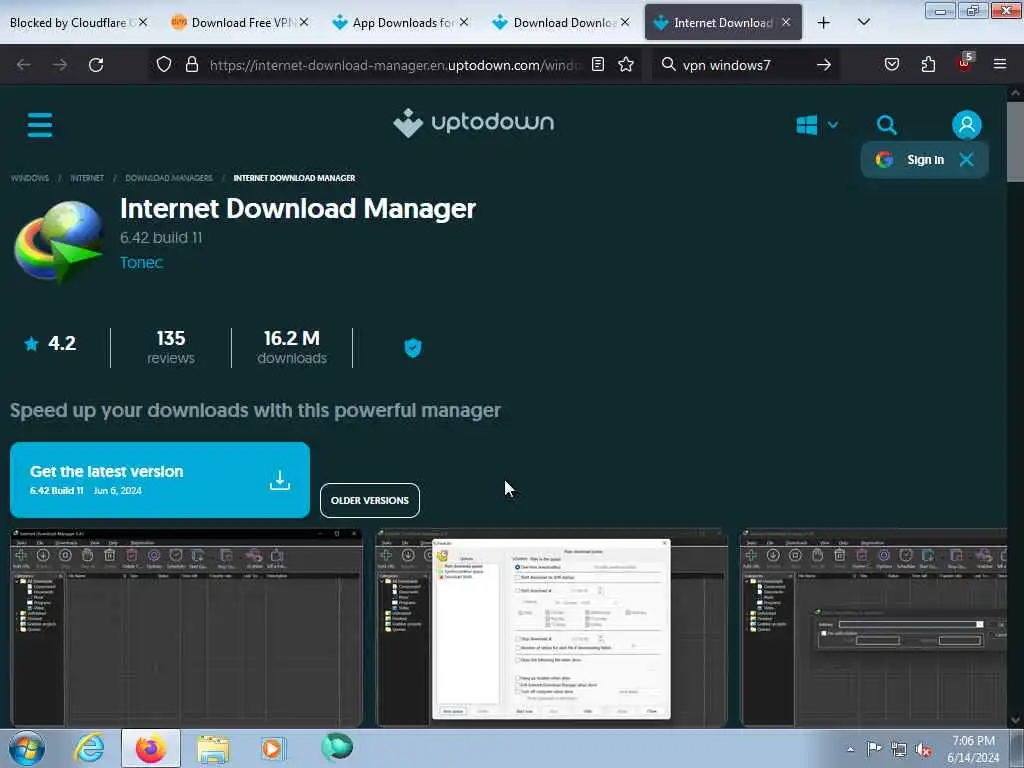Open third IDM screenshot thumbnail

coord(873,628)
